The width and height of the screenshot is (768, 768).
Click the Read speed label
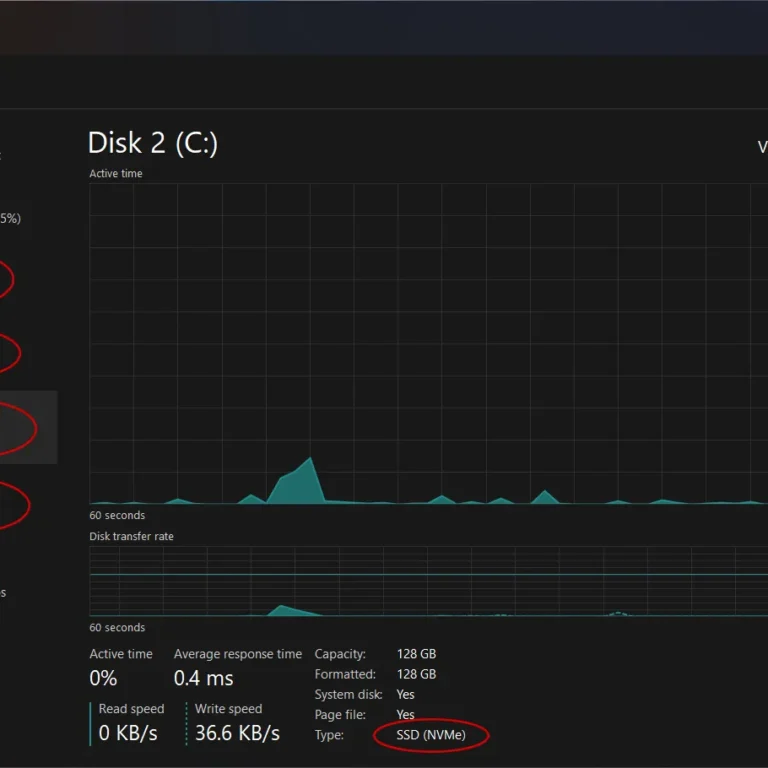click(131, 709)
